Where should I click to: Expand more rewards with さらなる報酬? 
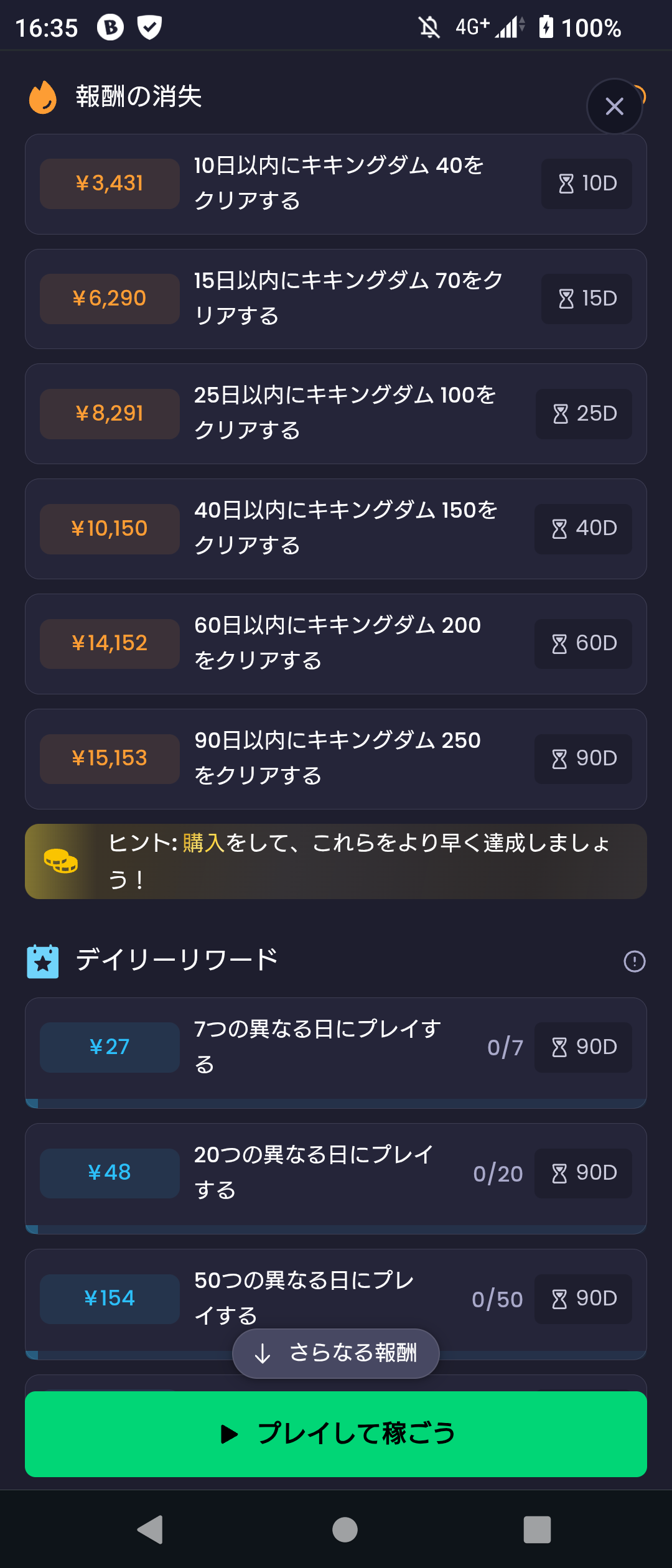pos(336,1353)
